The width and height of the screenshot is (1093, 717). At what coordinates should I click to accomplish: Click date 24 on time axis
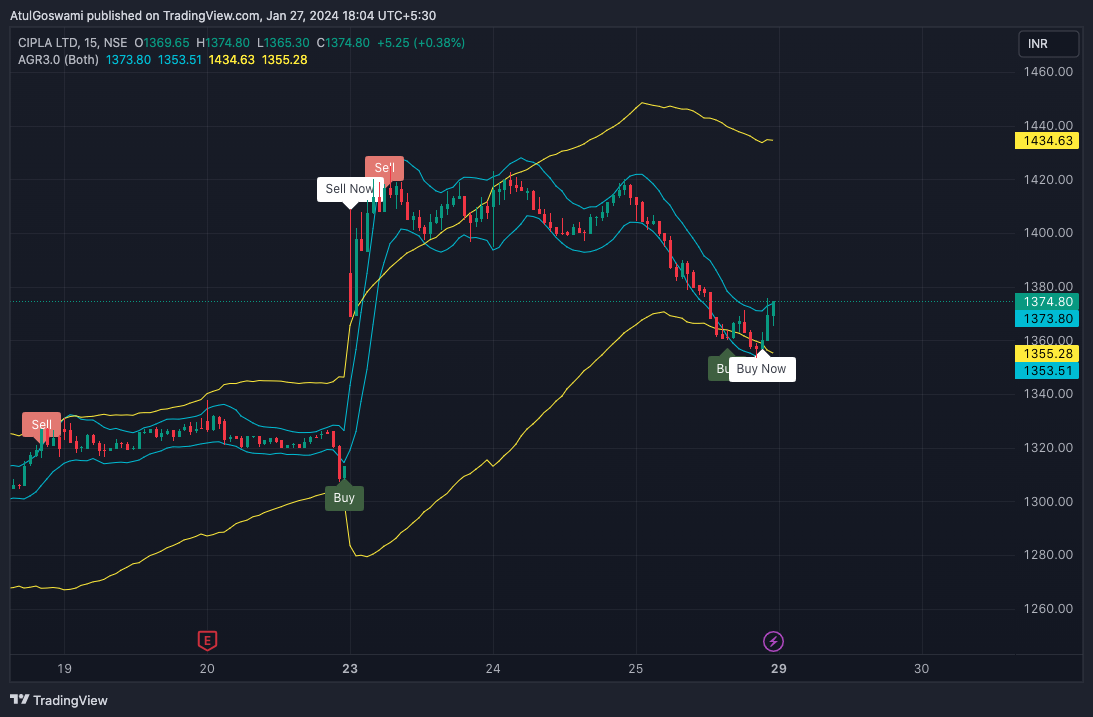(493, 668)
